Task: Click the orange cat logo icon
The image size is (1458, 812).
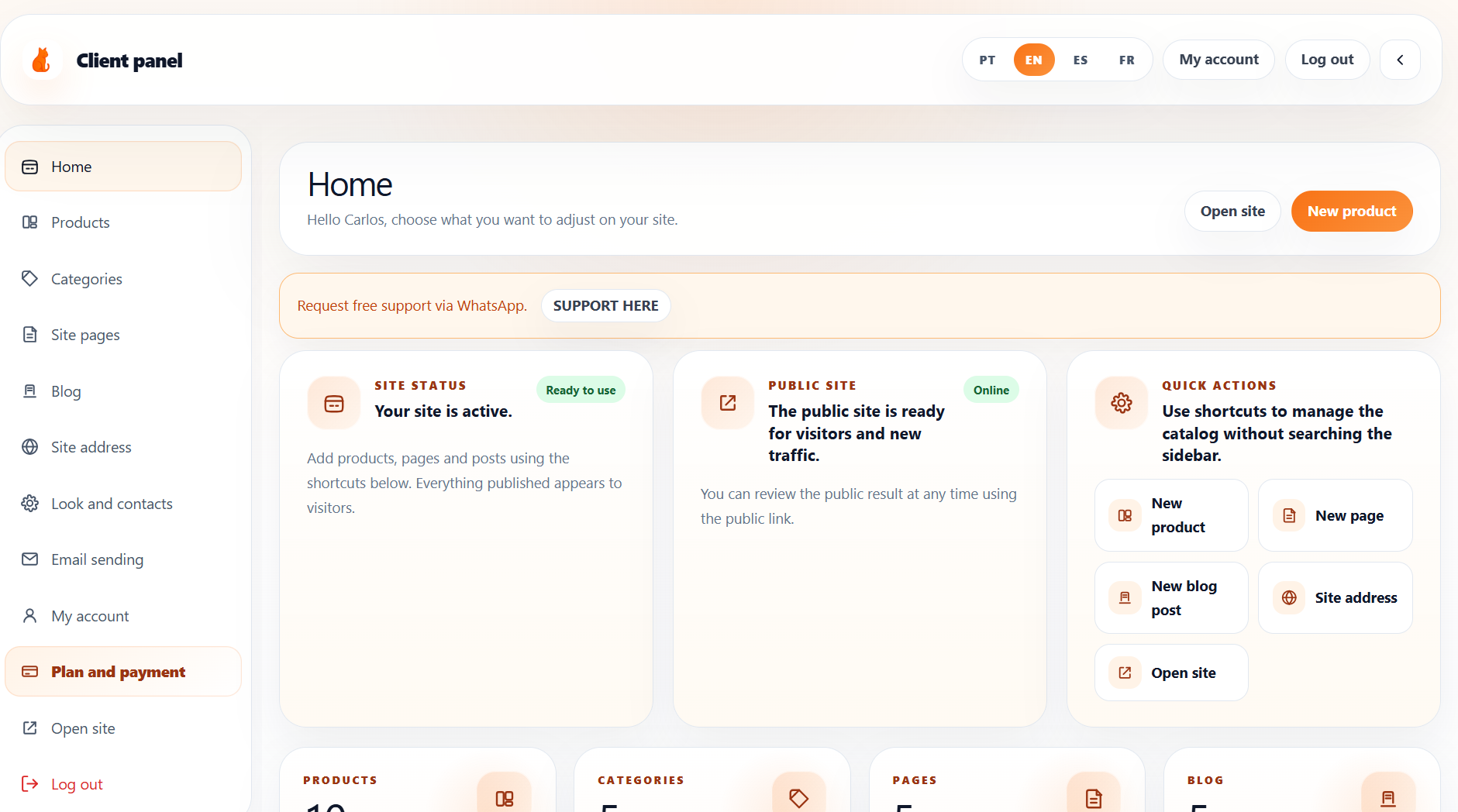Action: pos(41,60)
